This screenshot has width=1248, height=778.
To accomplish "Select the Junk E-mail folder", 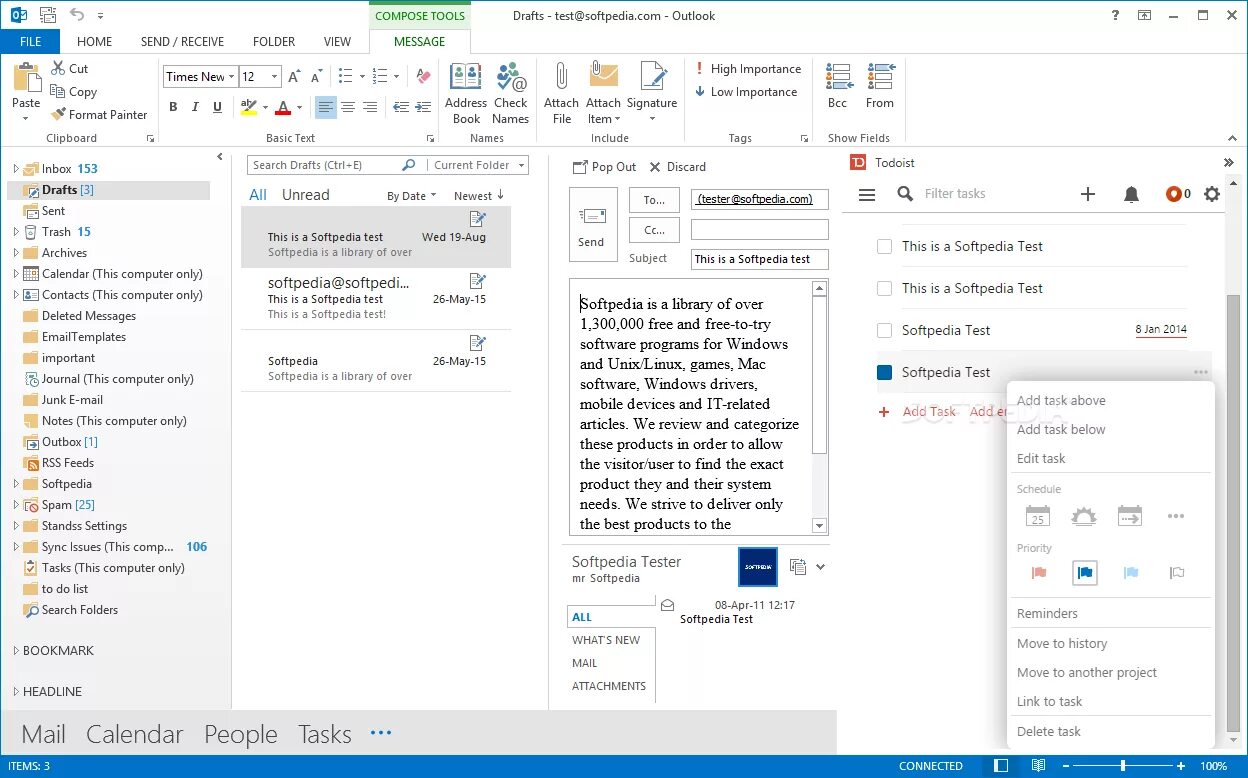I will pyautogui.click(x=72, y=400).
